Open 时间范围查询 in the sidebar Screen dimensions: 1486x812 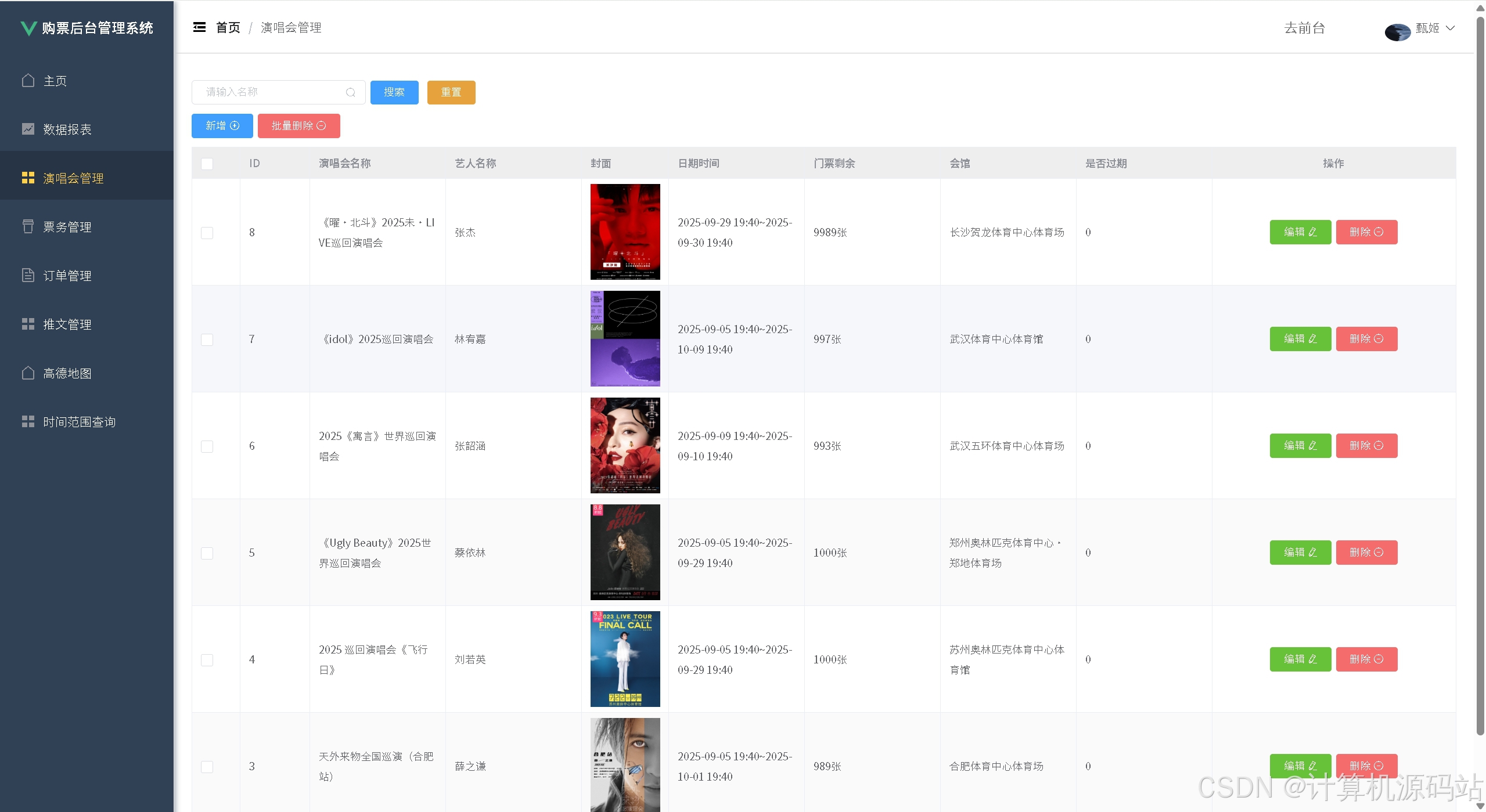[87, 422]
